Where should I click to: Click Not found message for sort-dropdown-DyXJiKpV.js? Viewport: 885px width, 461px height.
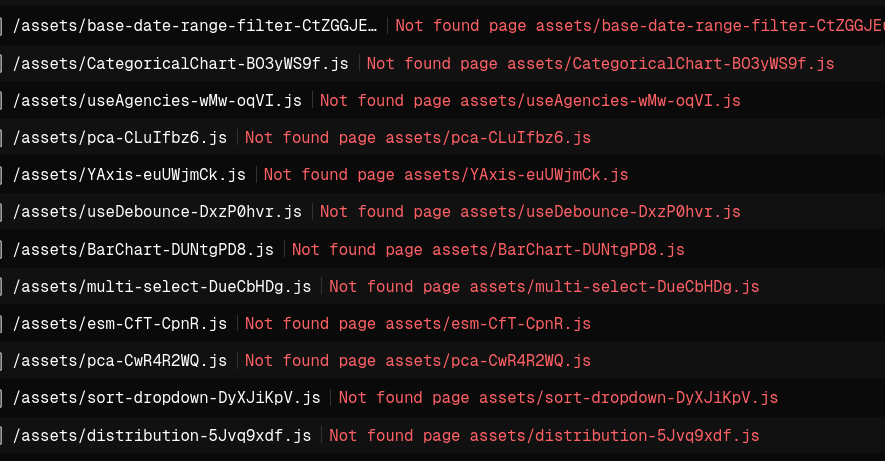(x=558, y=398)
